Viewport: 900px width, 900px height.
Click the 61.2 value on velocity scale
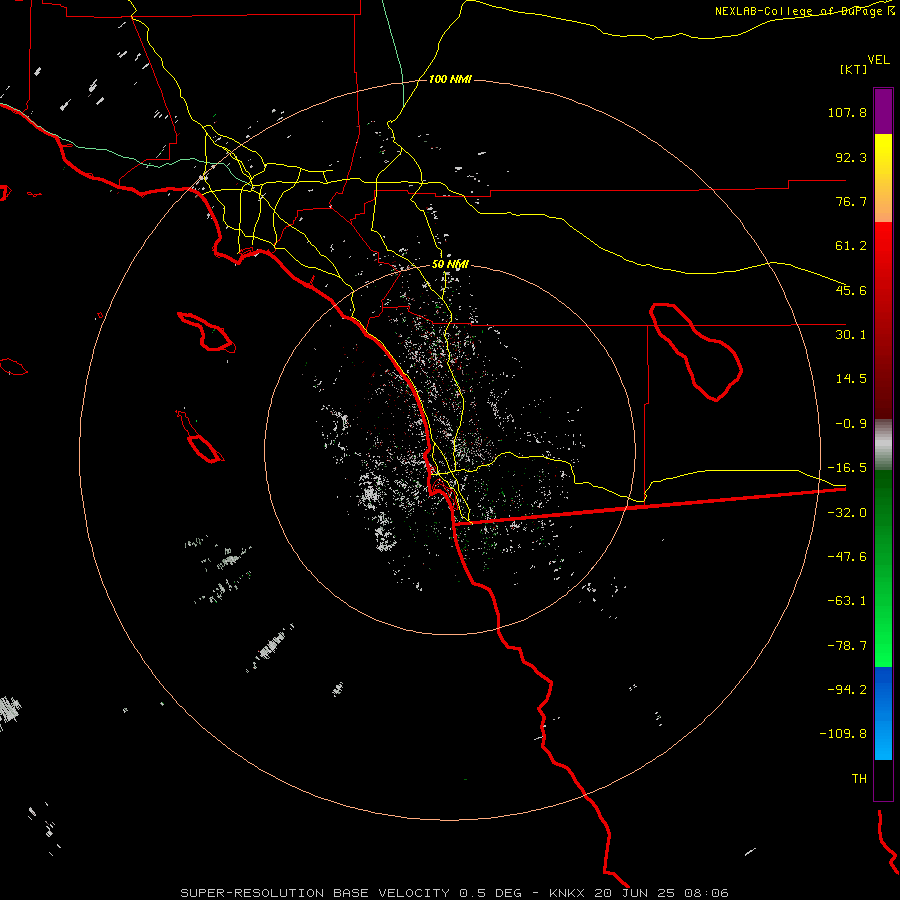coord(851,246)
